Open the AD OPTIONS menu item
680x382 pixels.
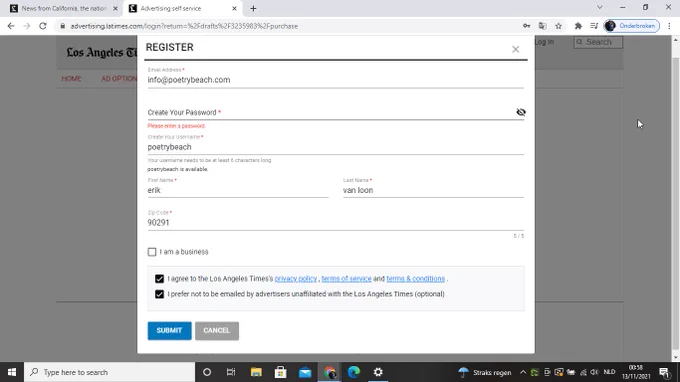pyautogui.click(x=119, y=79)
